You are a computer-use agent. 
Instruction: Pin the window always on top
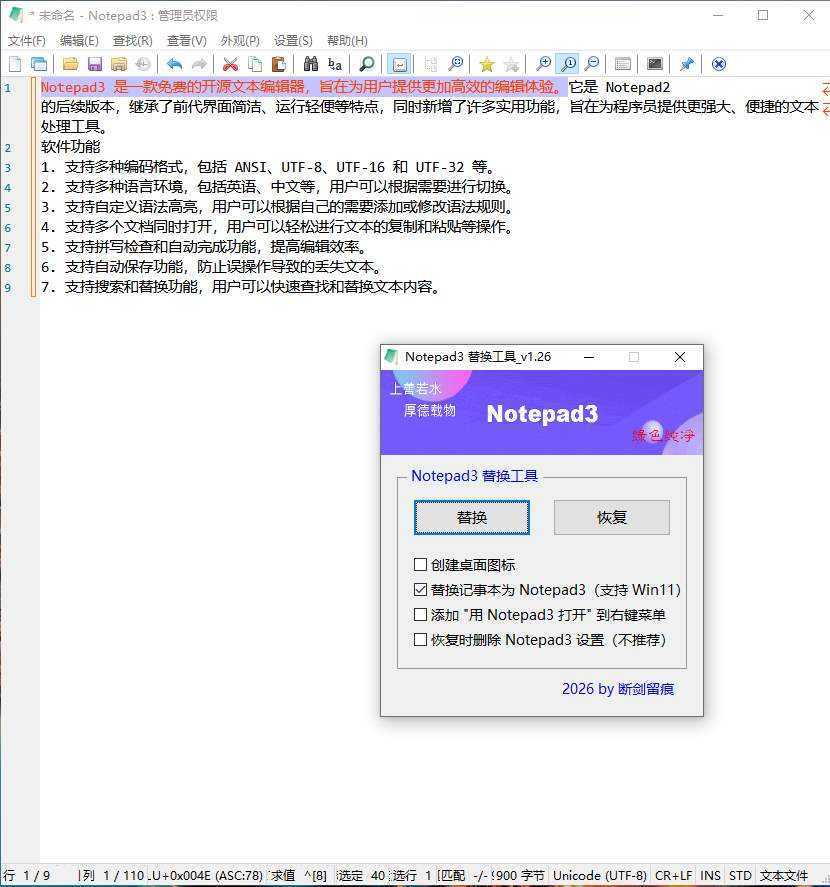click(686, 64)
